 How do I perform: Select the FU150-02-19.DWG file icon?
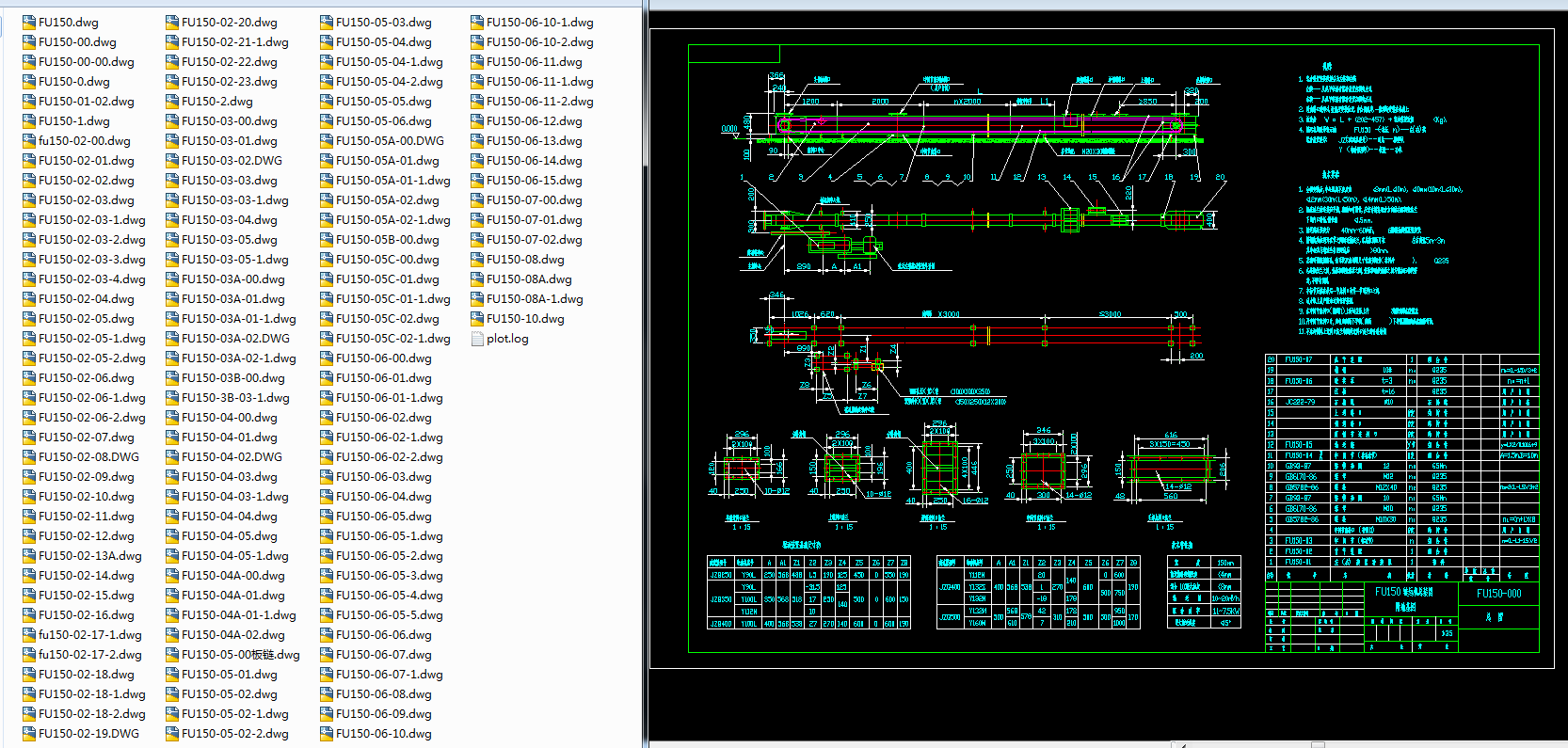pyautogui.click(x=29, y=734)
